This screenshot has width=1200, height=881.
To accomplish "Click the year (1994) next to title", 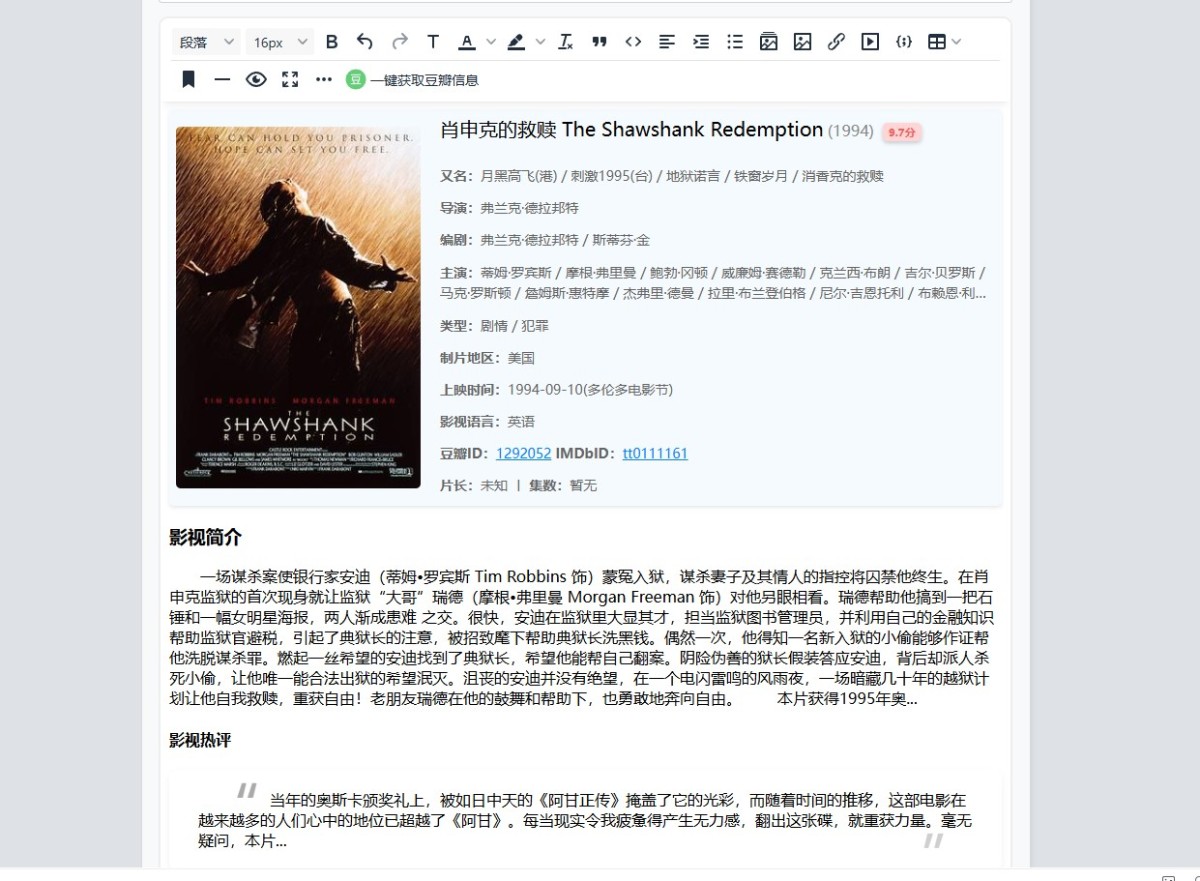I will pos(851,131).
